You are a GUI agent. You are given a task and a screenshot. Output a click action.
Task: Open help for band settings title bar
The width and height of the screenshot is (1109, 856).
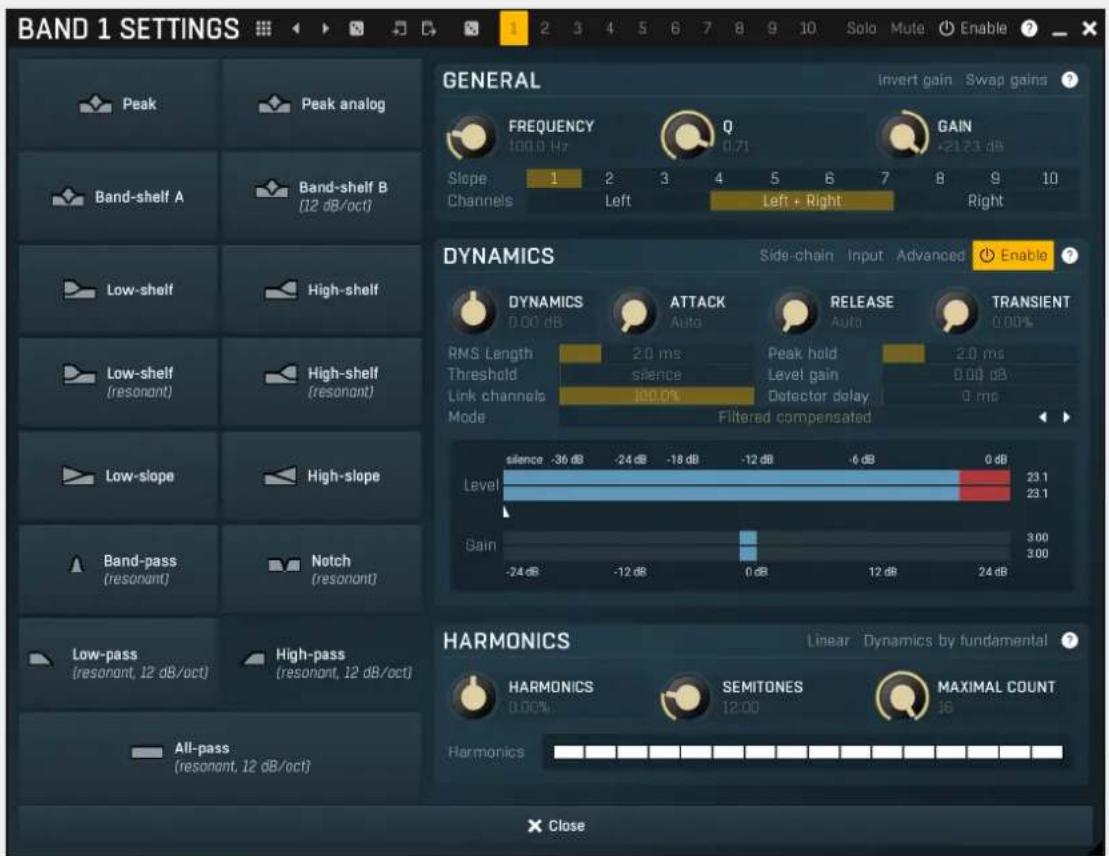(x=1029, y=28)
